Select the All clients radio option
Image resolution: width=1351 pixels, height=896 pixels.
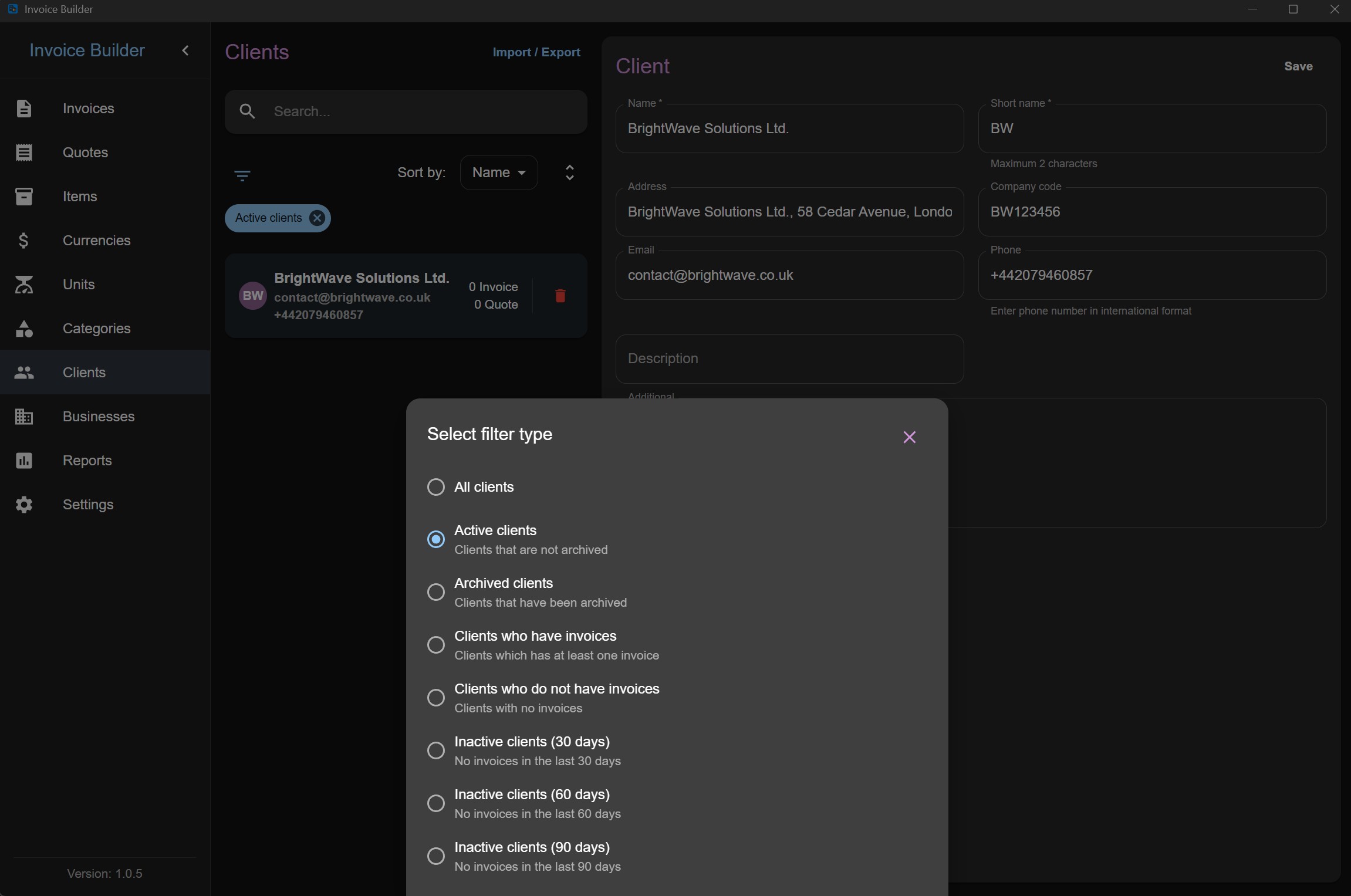click(x=436, y=487)
